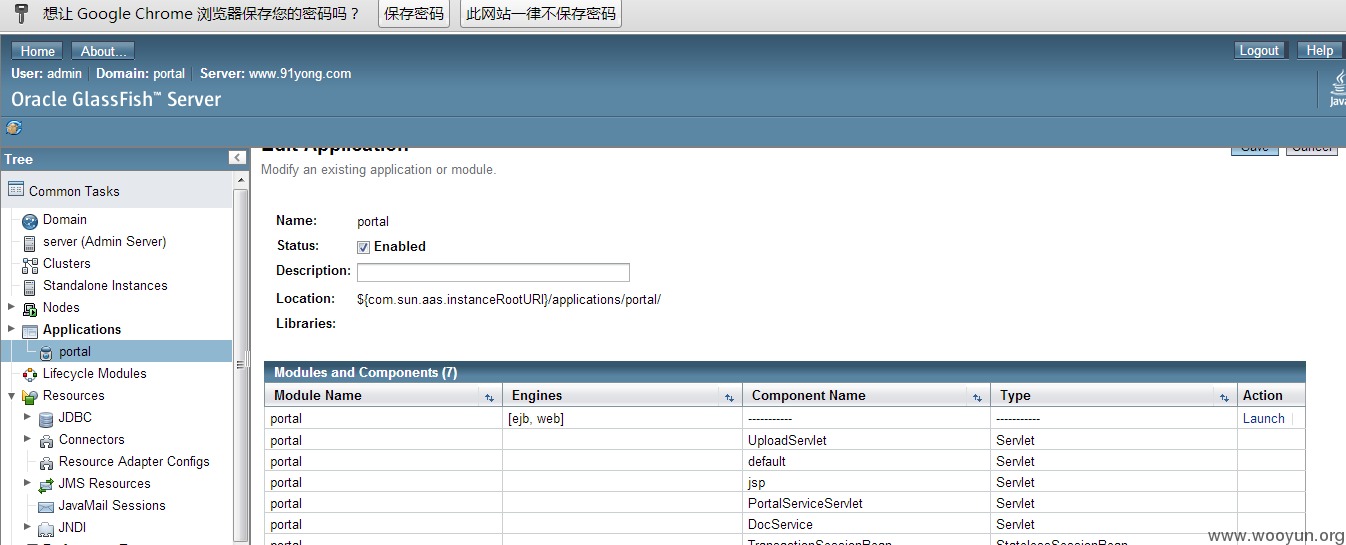Select portal tree item
The image size is (1346, 545).
coord(75,352)
